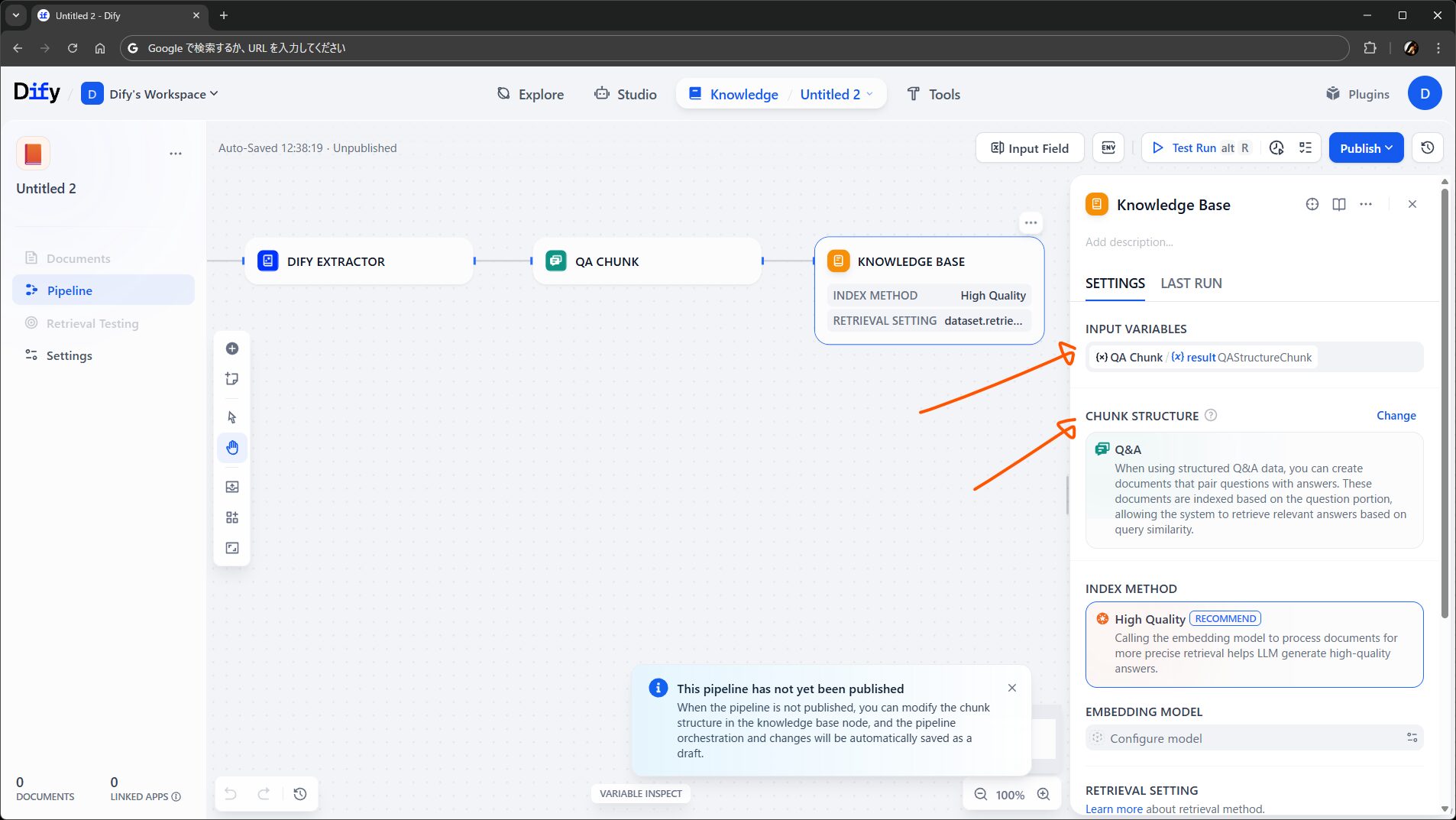Dismiss the pipeline not published notification

click(x=1011, y=688)
